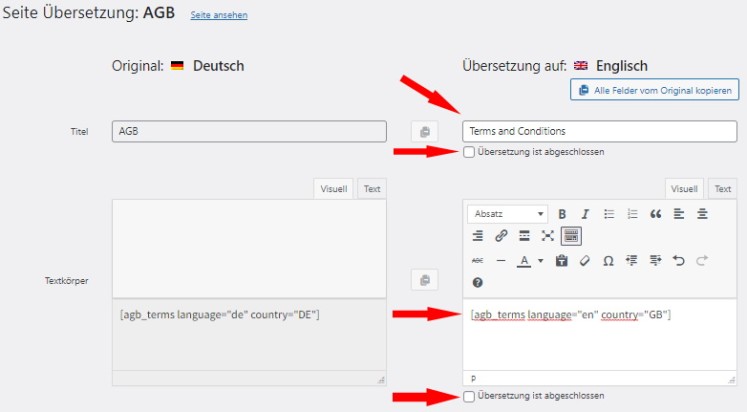
Task: Toggle the toolbar kitchen sink button
Action: point(571,236)
